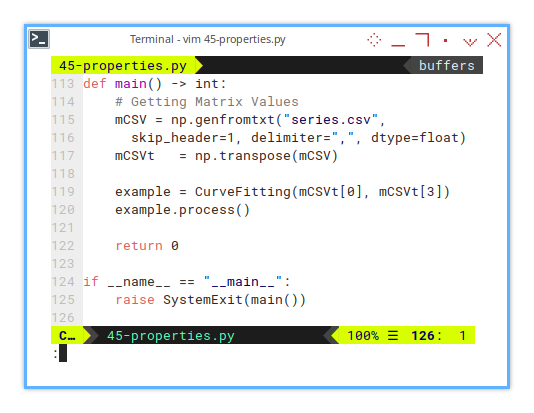Minimize the terminal window
534x413 pixels.
(x=398, y=45)
